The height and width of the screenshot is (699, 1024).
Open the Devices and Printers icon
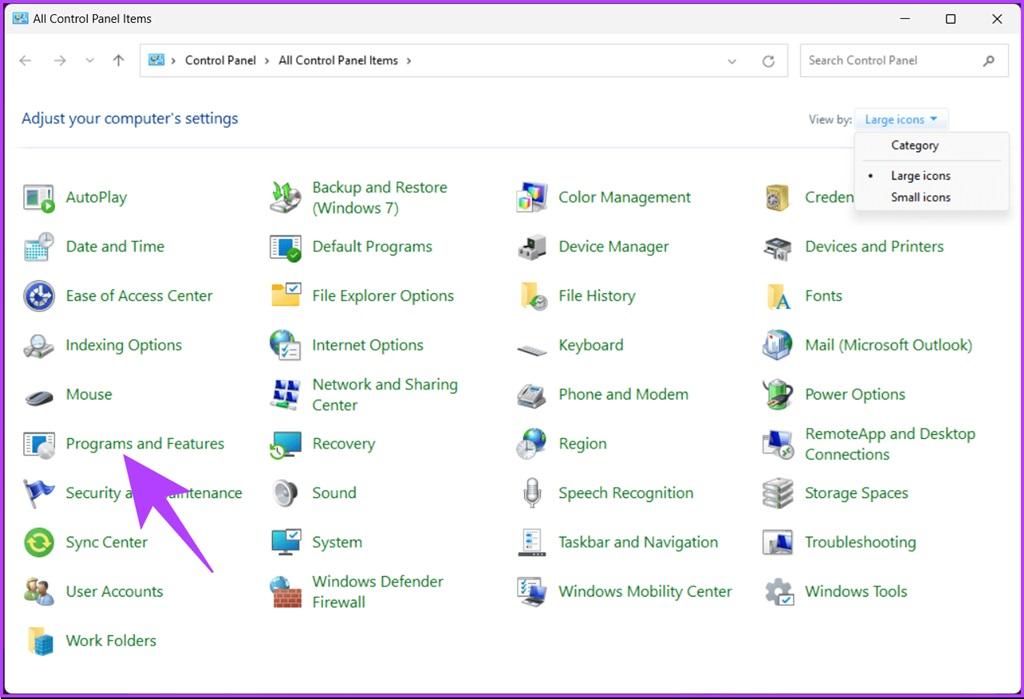[778, 247]
